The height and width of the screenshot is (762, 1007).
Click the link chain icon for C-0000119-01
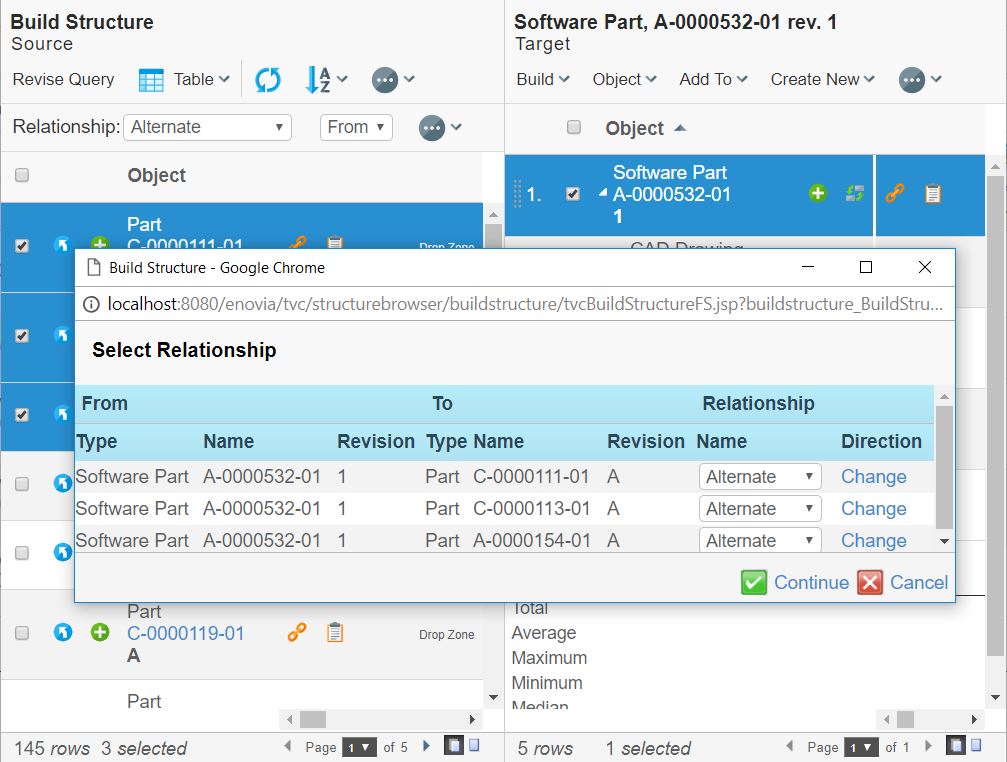[297, 632]
